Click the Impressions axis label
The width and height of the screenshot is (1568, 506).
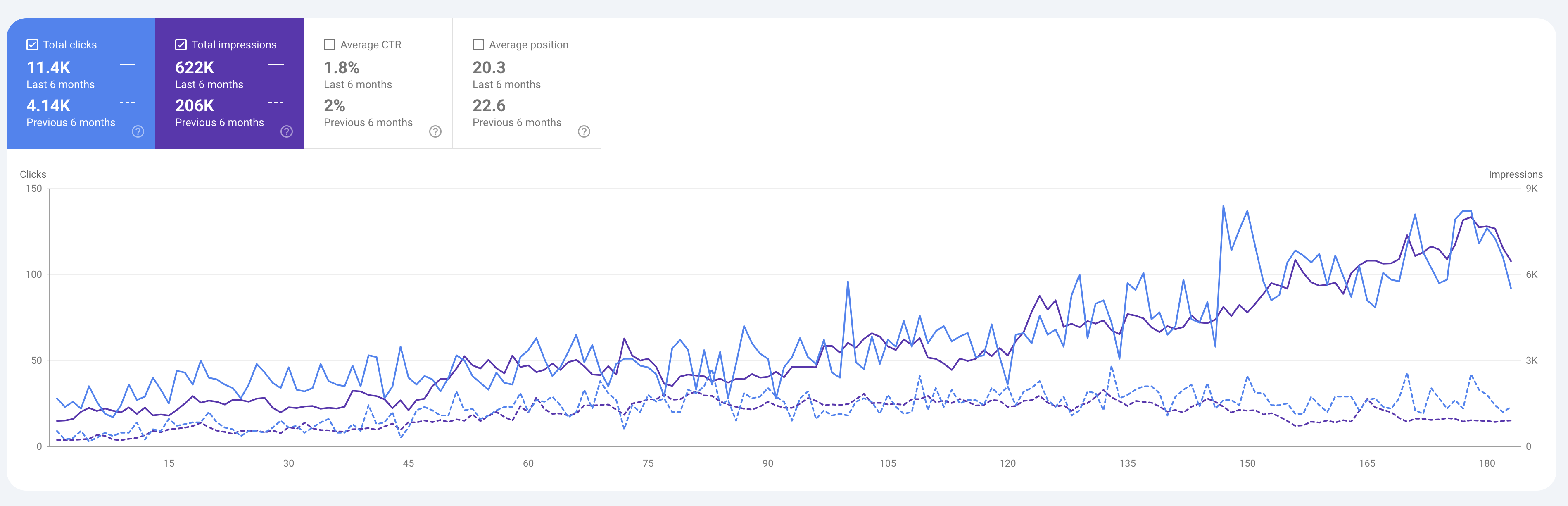click(x=1514, y=174)
